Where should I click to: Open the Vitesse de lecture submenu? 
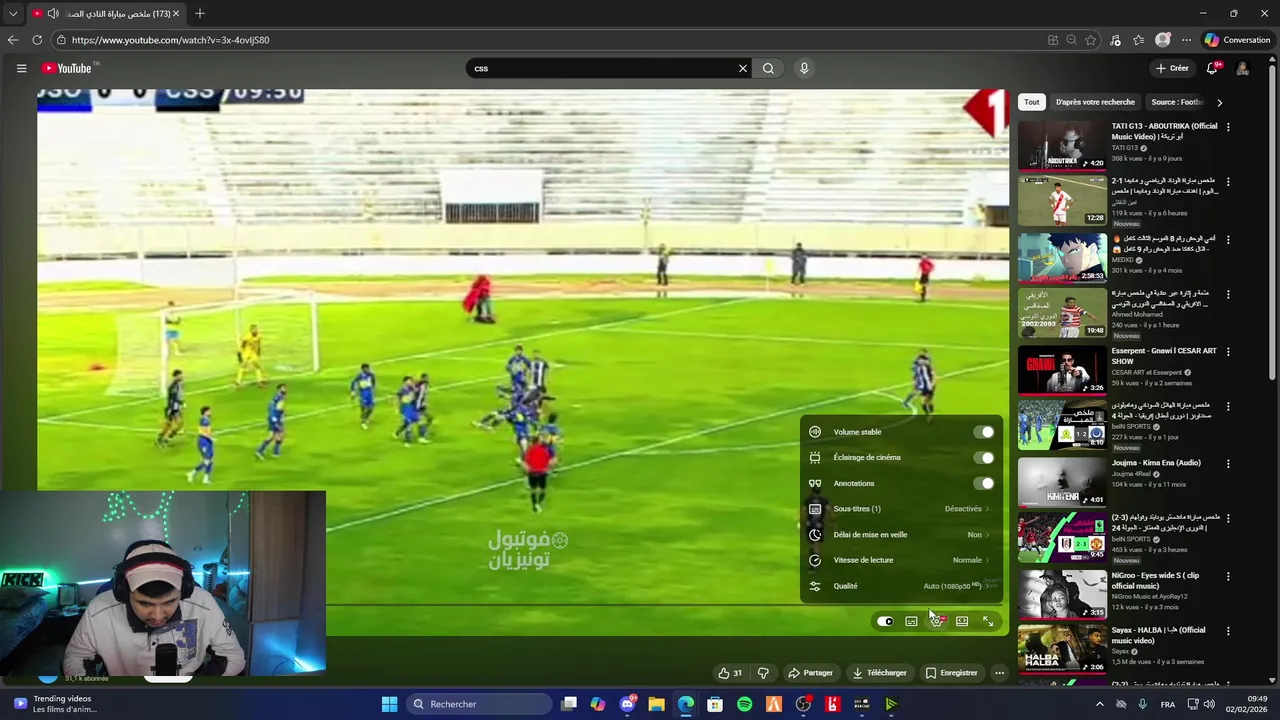coord(900,560)
